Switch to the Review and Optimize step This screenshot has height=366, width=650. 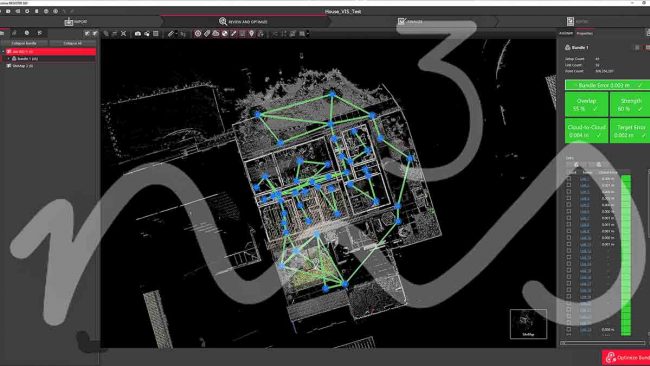pyautogui.click(x=243, y=22)
